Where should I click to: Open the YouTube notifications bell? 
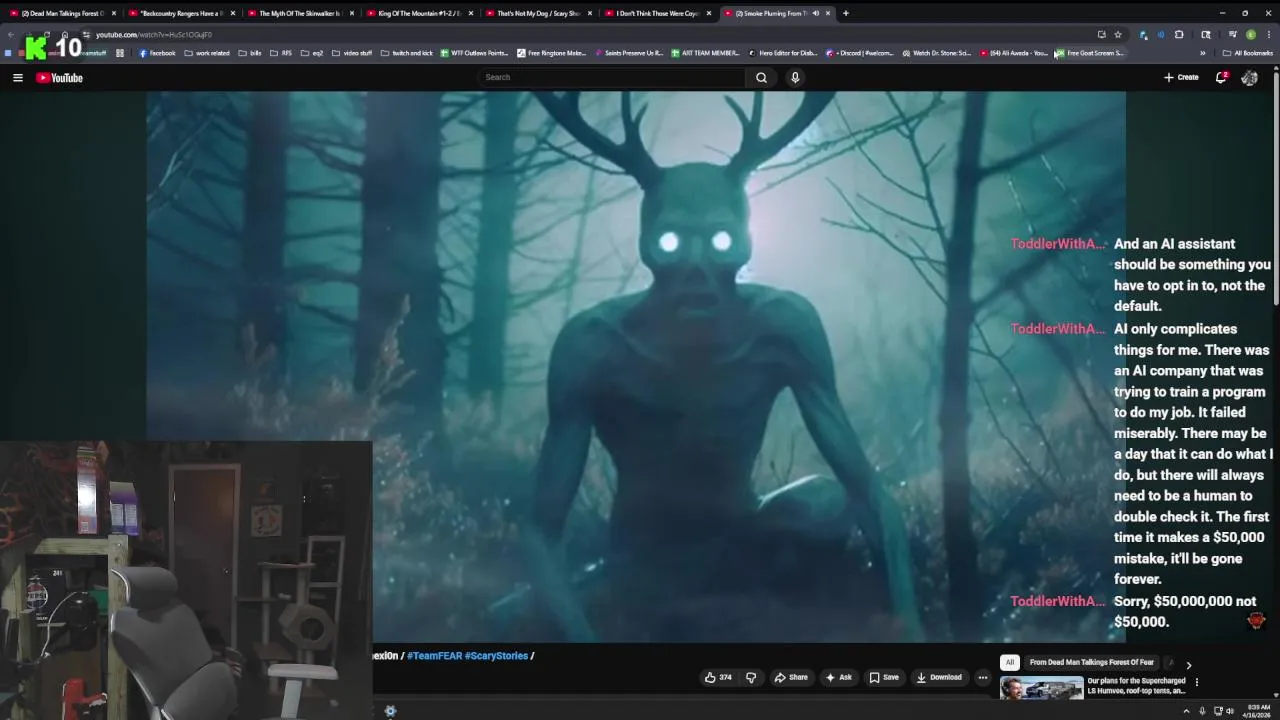[x=1221, y=77]
